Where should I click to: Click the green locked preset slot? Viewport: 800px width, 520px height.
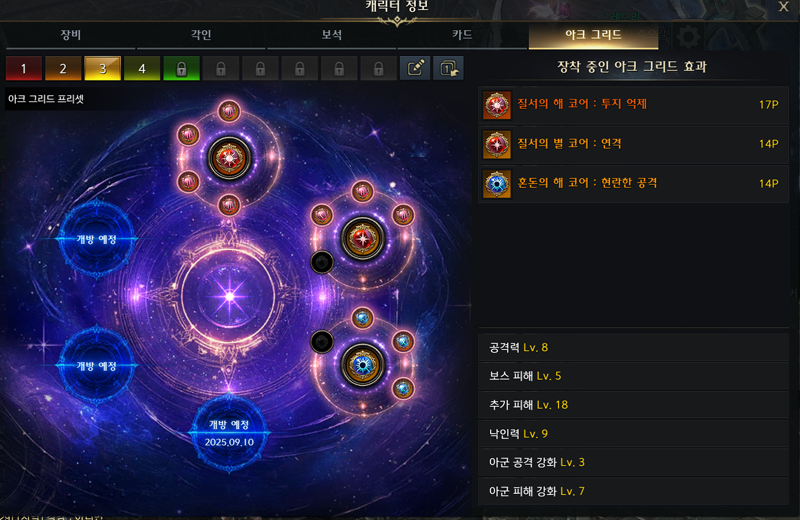[x=181, y=68]
